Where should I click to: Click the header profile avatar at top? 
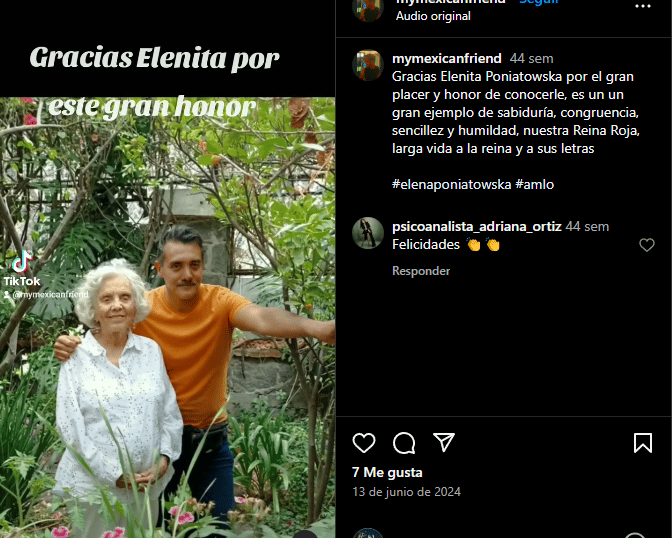[368, 9]
